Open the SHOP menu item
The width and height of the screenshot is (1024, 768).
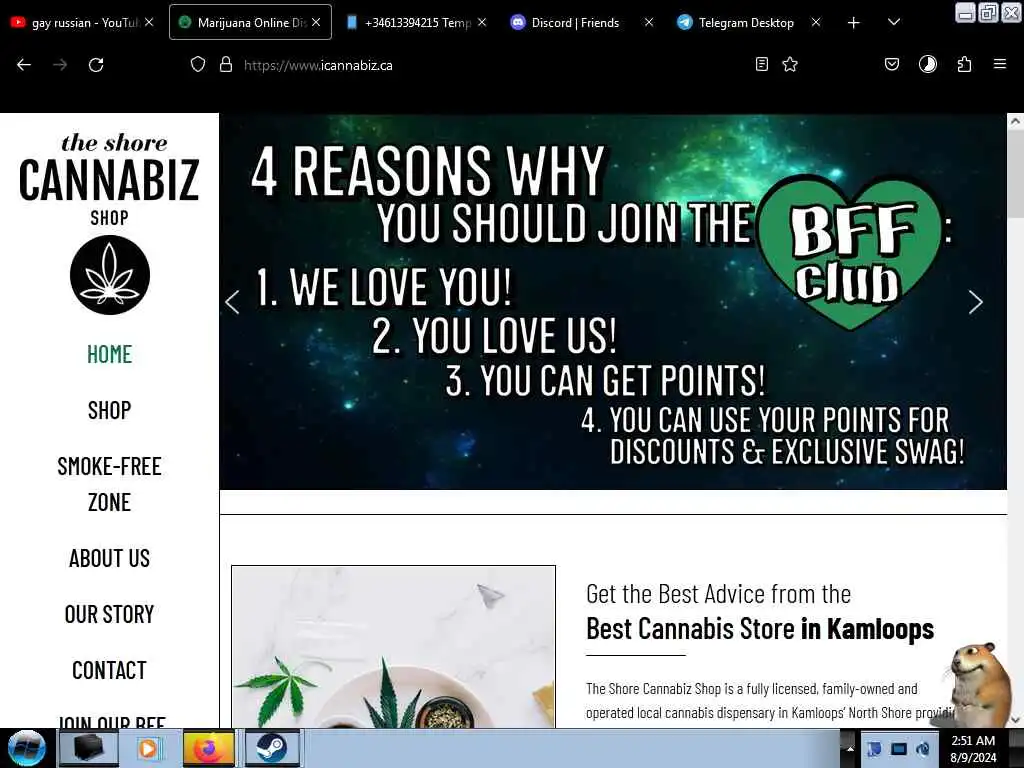coord(110,410)
